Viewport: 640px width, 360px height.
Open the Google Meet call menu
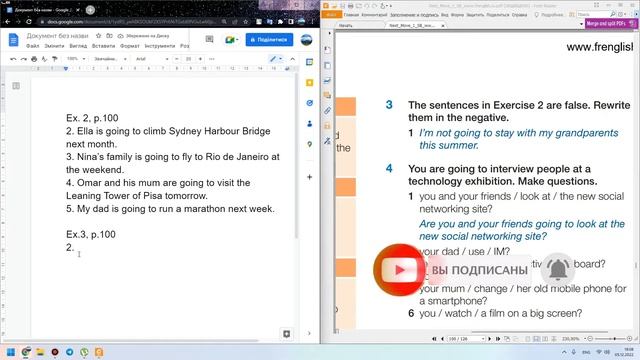231,40
